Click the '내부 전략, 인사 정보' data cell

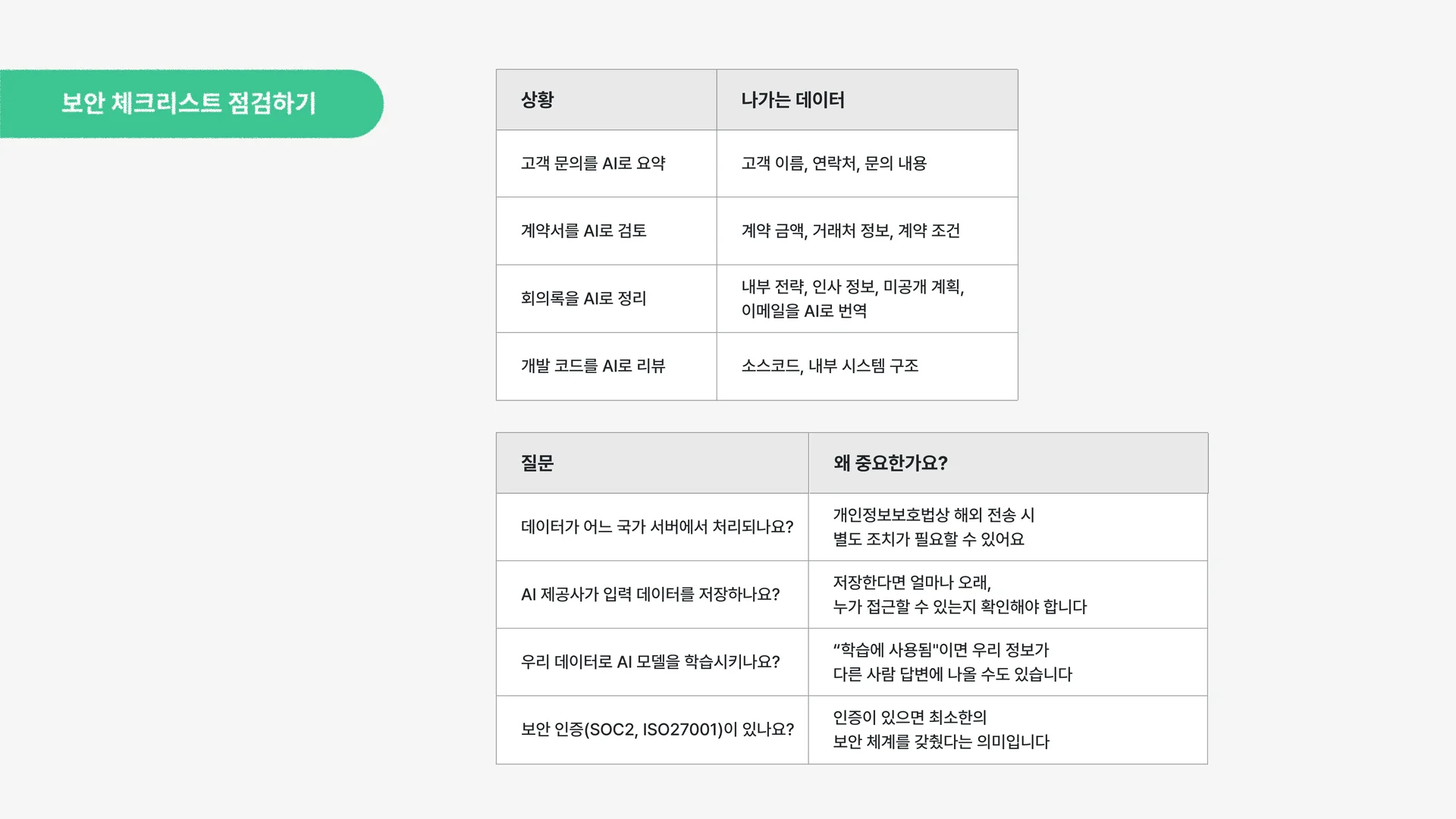point(852,299)
